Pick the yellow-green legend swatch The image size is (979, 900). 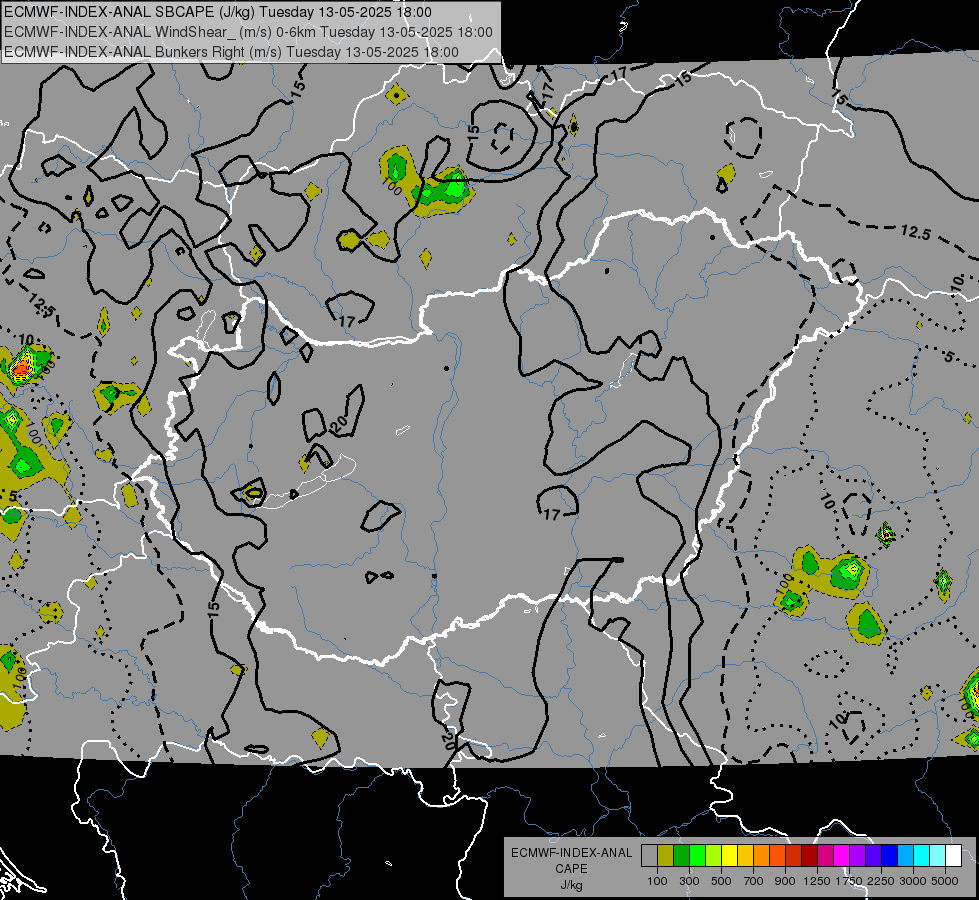point(714,855)
